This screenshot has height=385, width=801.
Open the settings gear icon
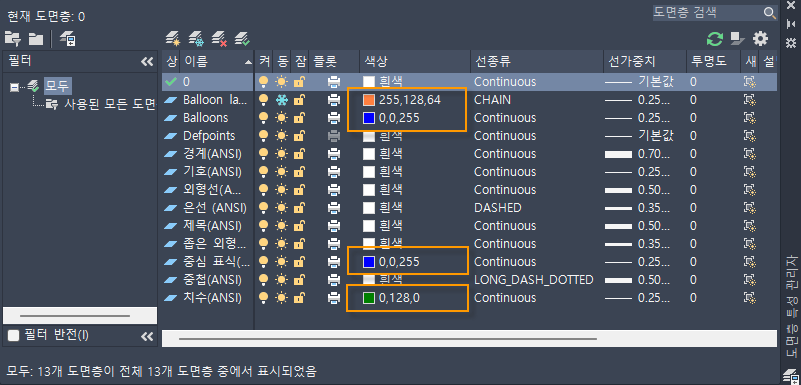coord(760,38)
